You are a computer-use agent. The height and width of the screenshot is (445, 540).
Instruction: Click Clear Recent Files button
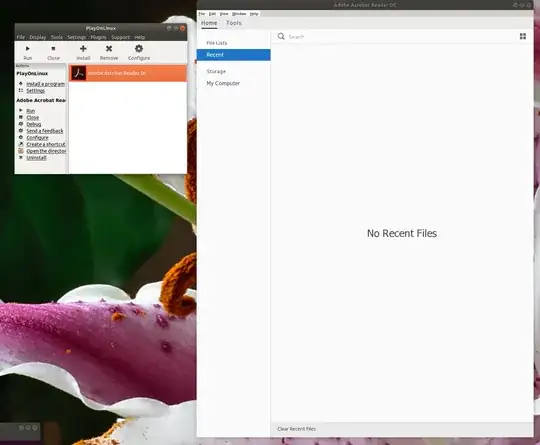(297, 429)
